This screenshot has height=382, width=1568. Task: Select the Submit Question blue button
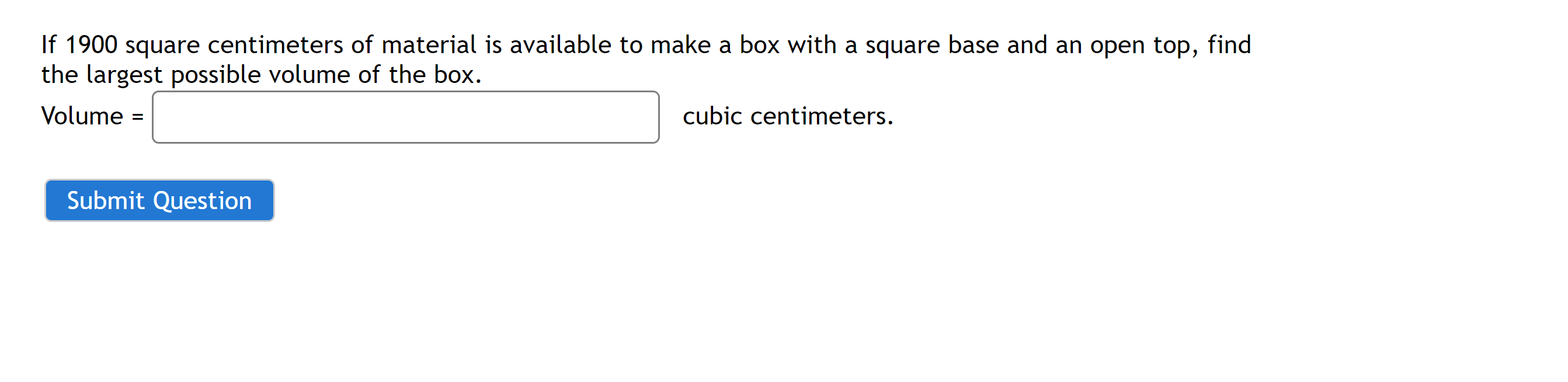[159, 200]
